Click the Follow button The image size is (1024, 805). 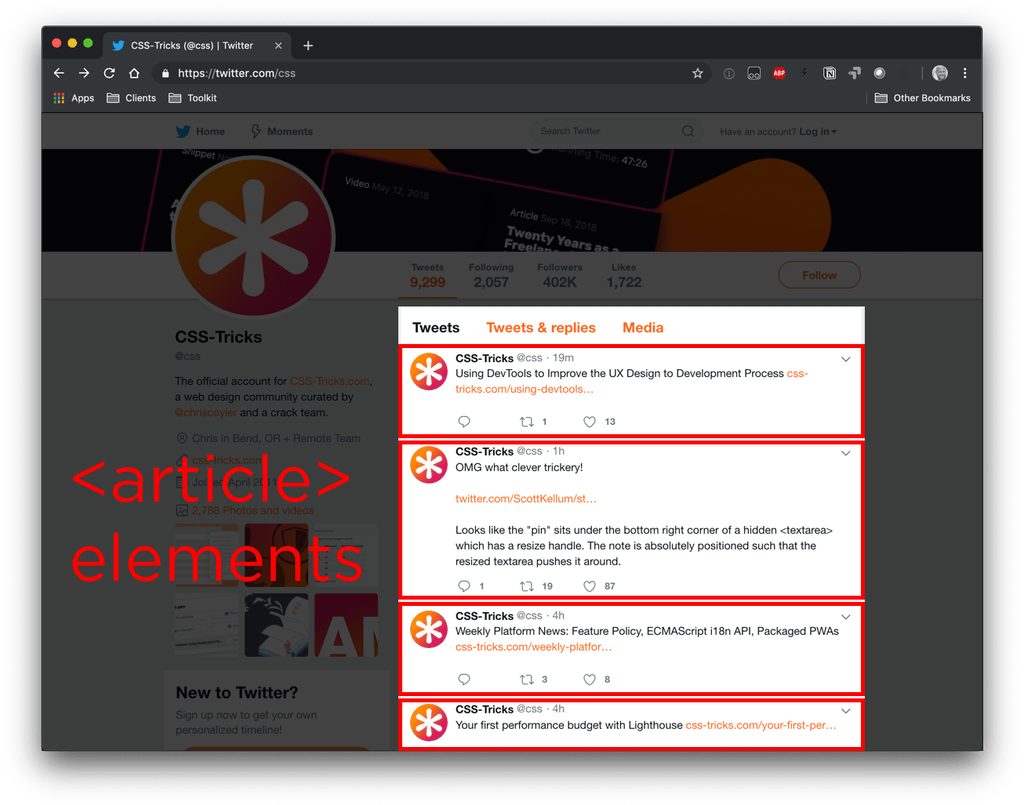point(819,275)
